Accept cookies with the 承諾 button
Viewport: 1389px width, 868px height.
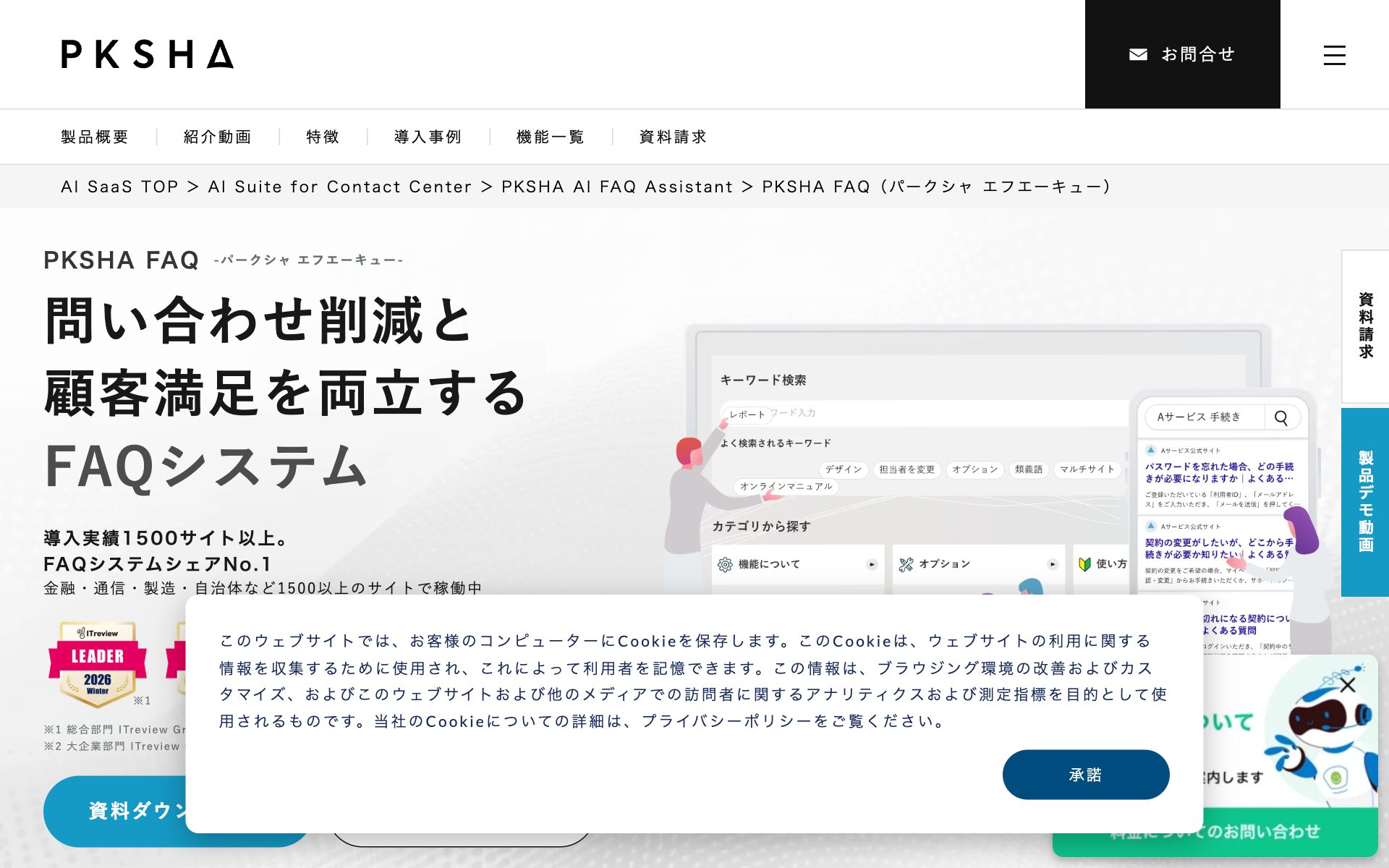(x=1086, y=775)
